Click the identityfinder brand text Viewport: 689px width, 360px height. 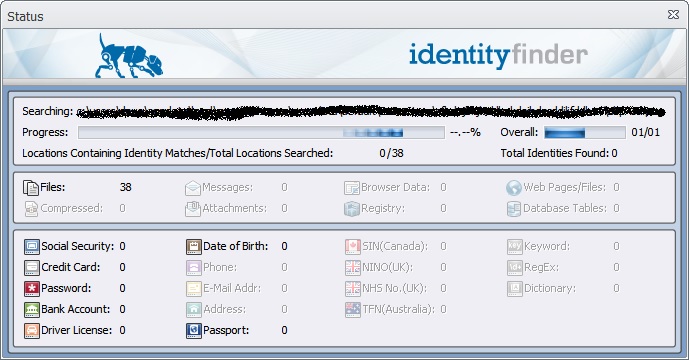click(498, 56)
